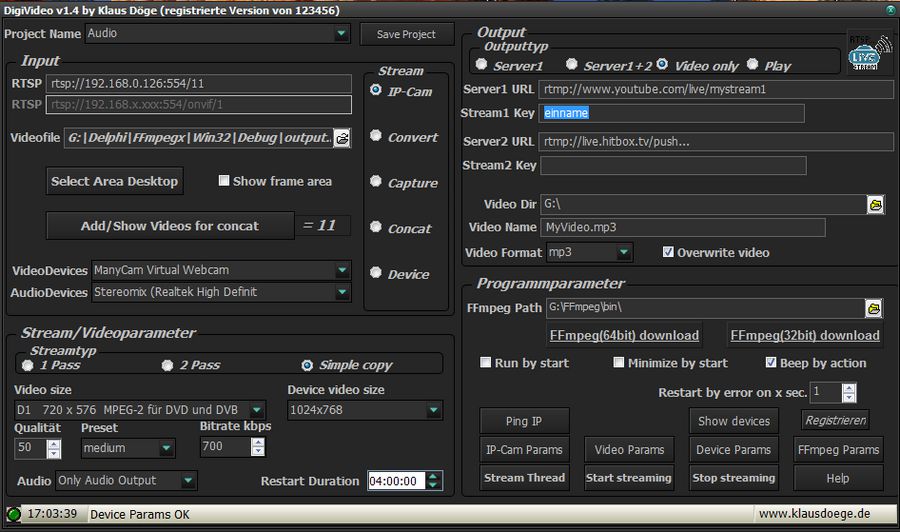This screenshot has height=532, width=900.
Task: Open the Video Format dropdown
Action: click(624, 253)
